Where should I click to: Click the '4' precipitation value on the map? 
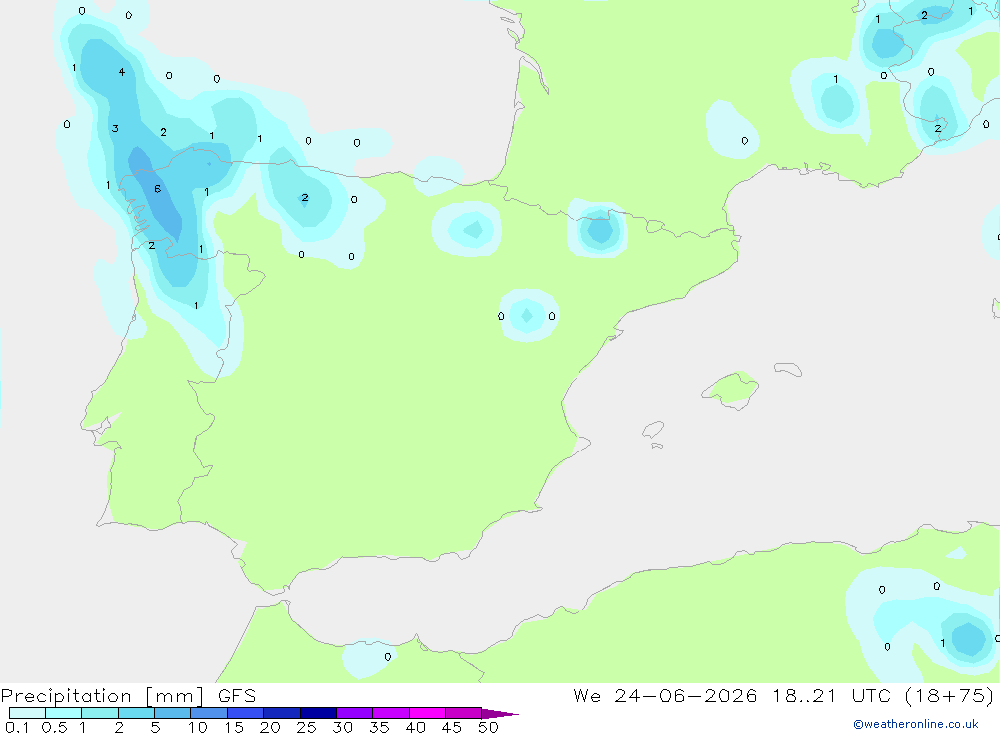point(122,72)
